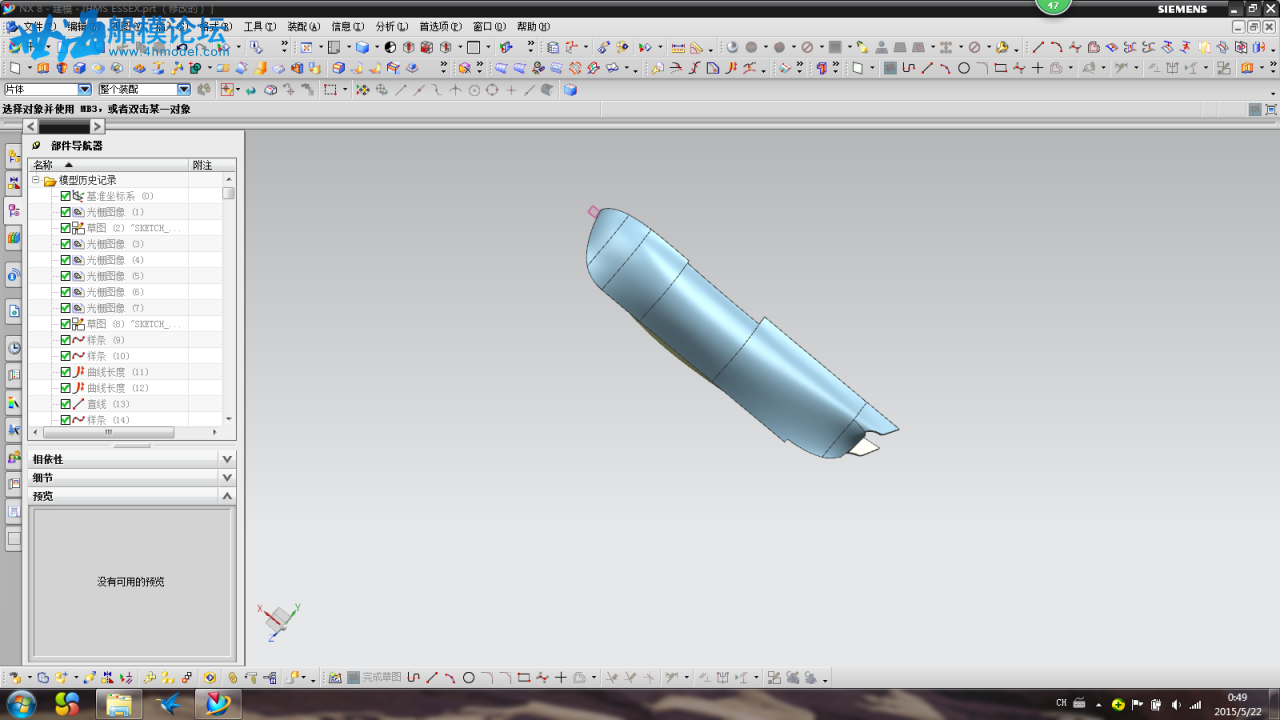1280x720 pixels.
Task: Click the Line tool in bottom sketch toolbar
Action: [x=432, y=677]
